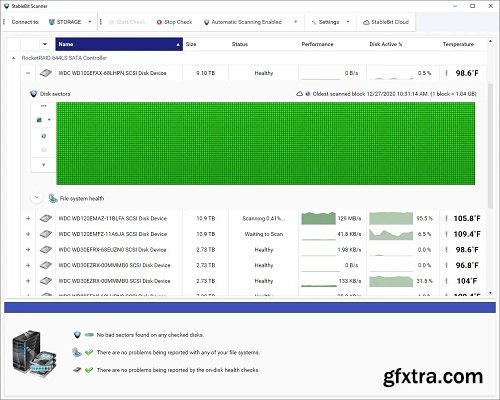
Task: Click the 129 MB/s performance graph
Action: pos(318,219)
